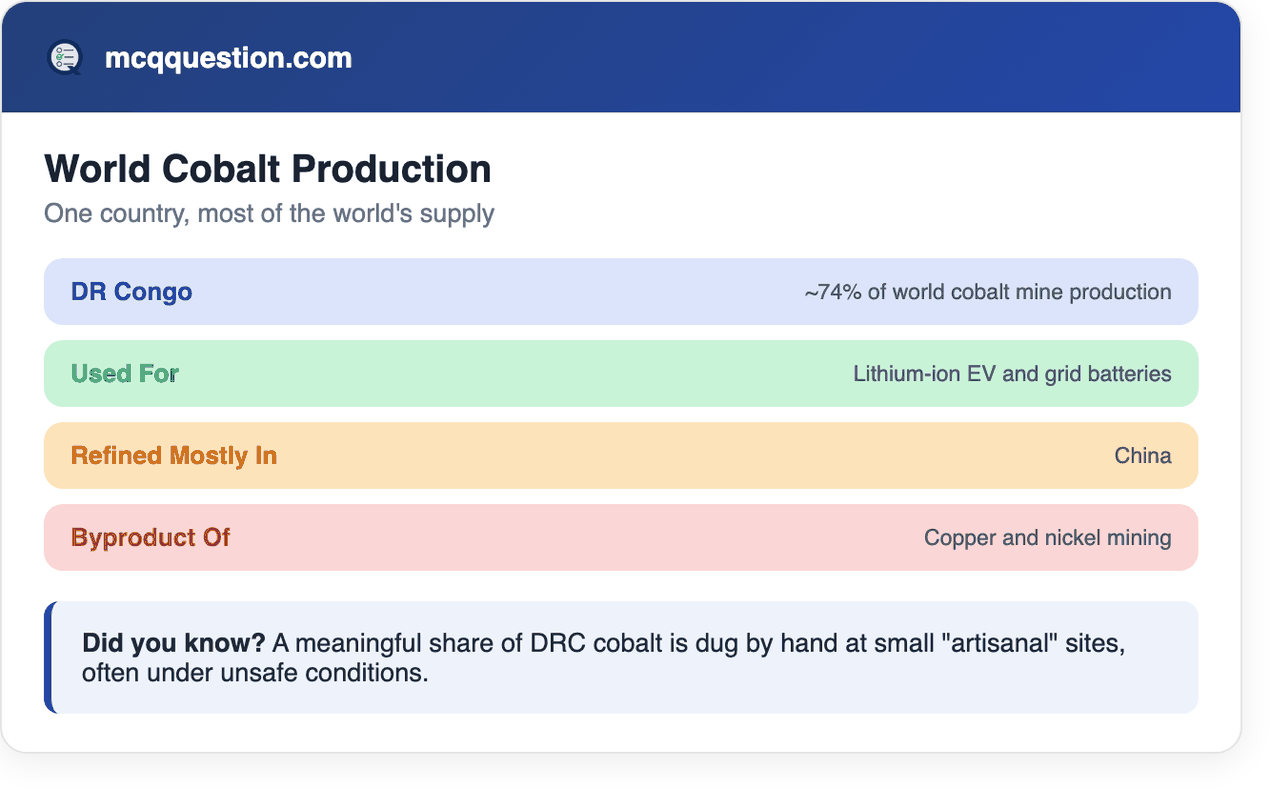Click the callout line about unsafe conditions
This screenshot has width=1270, height=789.
[x=255, y=673]
